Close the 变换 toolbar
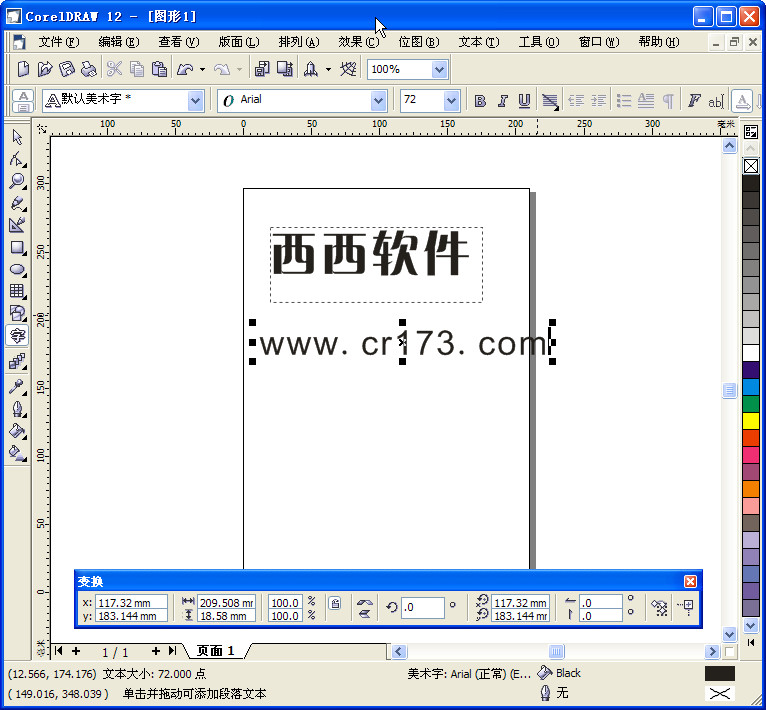Screen dimensions: 766x710 pos(690,581)
